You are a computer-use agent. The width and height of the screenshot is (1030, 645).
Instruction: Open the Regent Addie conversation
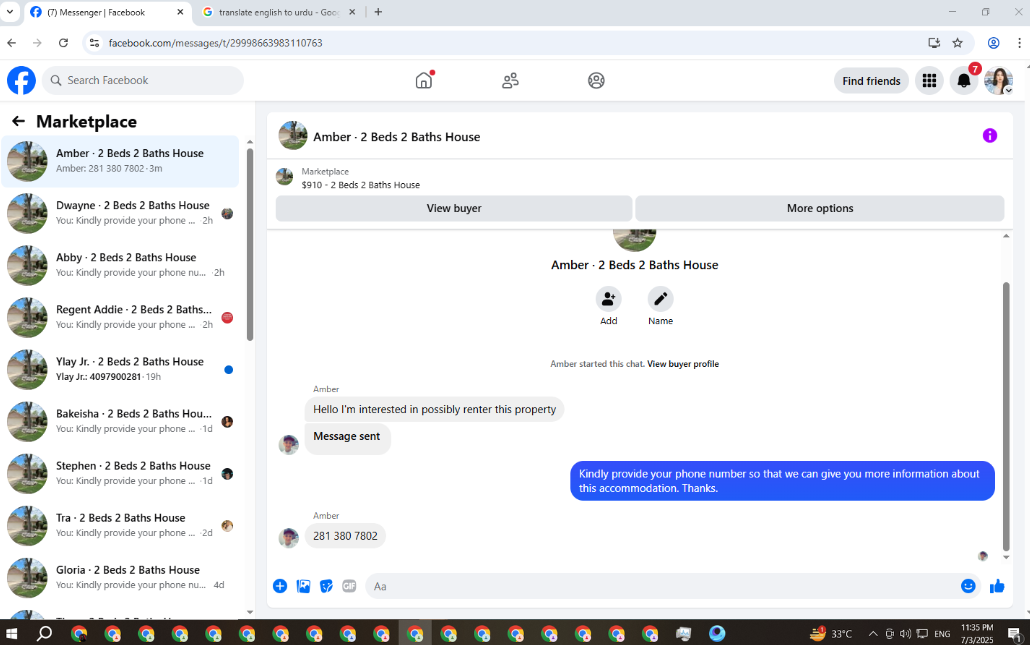click(x=120, y=317)
